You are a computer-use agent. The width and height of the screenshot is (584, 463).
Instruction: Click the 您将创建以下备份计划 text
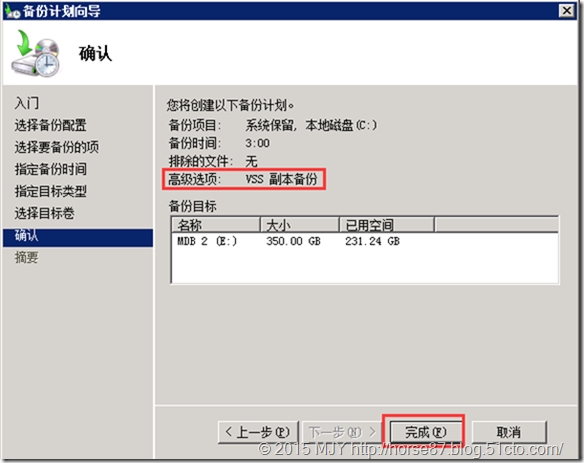click(230, 105)
